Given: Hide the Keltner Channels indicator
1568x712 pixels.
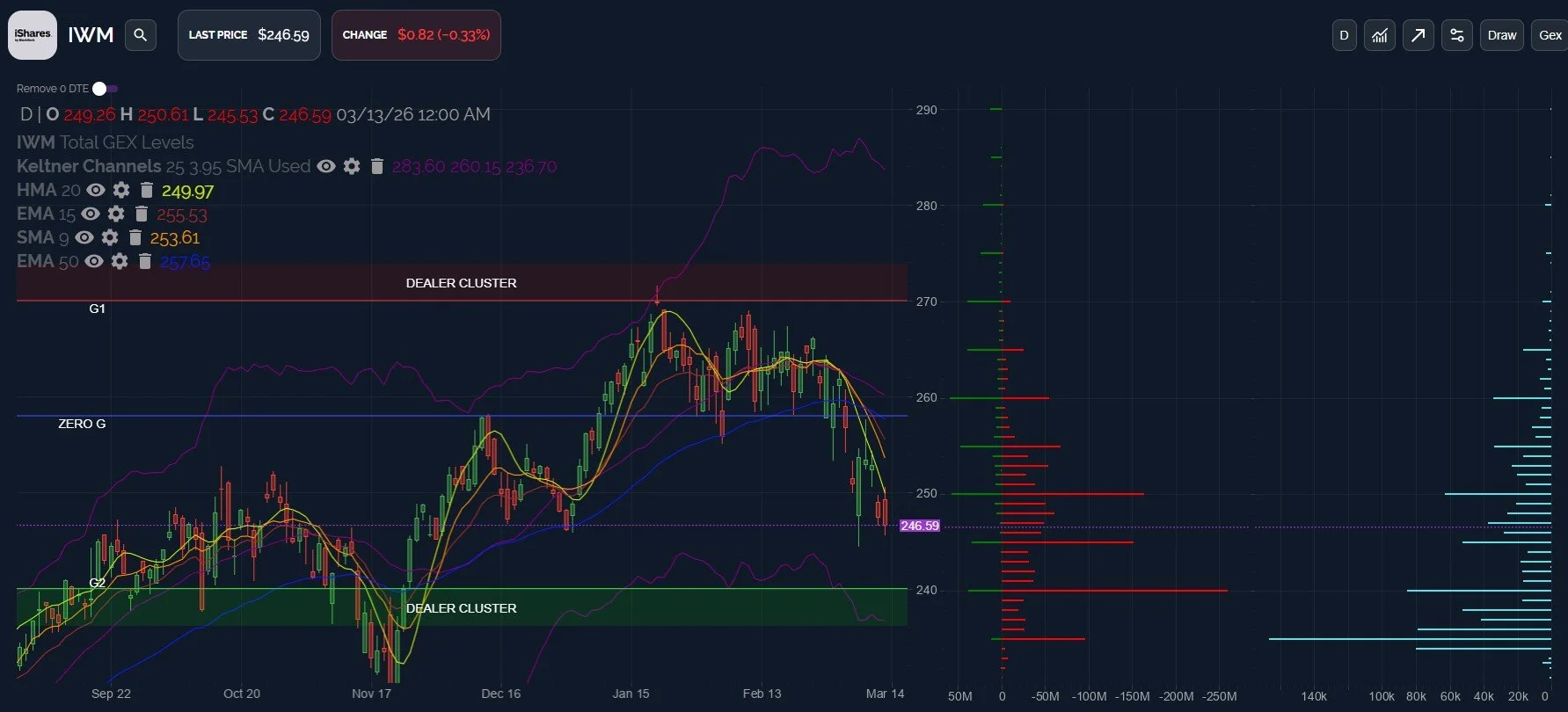Looking at the screenshot, I should point(326,166).
